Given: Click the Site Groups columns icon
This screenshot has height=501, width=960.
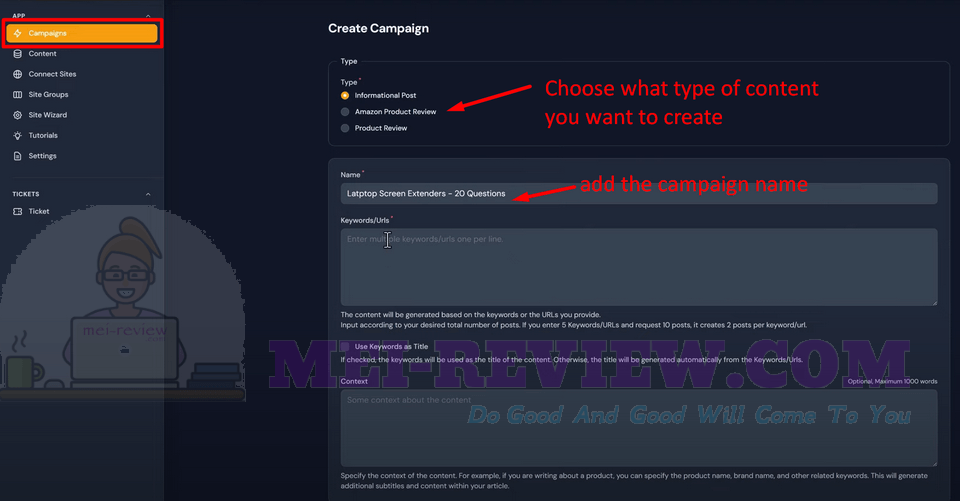Looking at the screenshot, I should point(18,95).
